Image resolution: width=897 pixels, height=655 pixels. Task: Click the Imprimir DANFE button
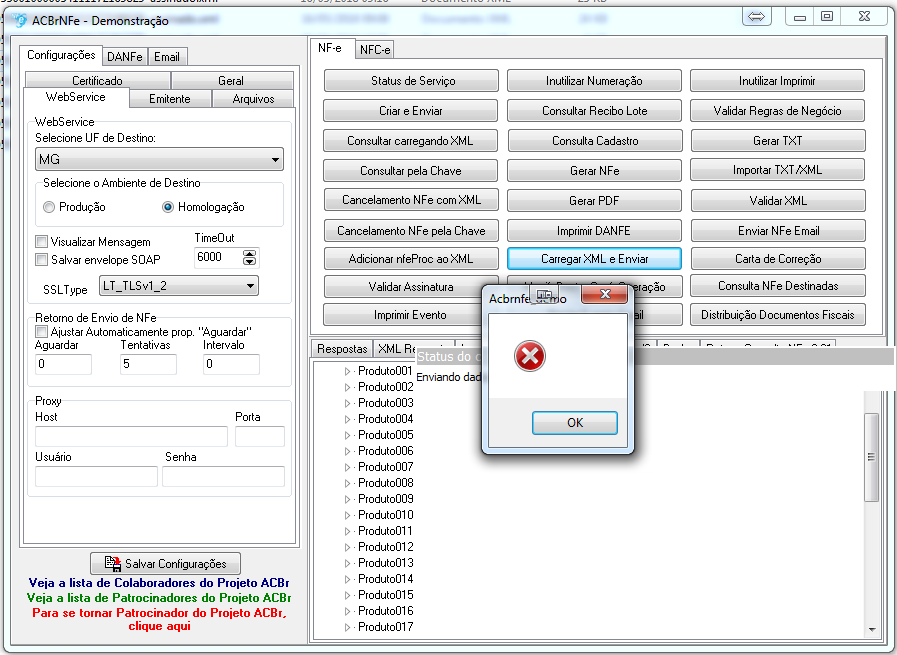click(594, 231)
